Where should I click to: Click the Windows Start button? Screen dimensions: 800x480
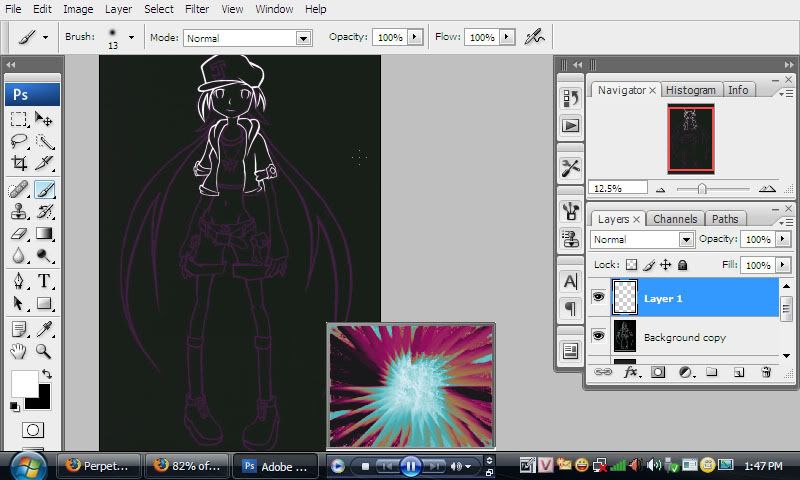pyautogui.click(x=28, y=466)
